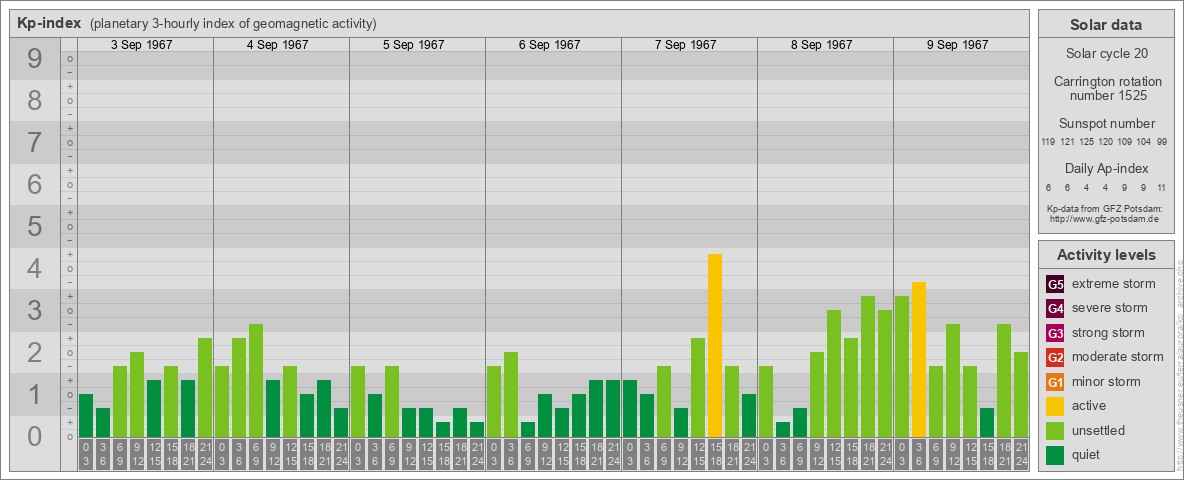This screenshot has height=480, width=1184.
Task: Click the 'moderate storm' legend label
Action: click(x=1118, y=356)
